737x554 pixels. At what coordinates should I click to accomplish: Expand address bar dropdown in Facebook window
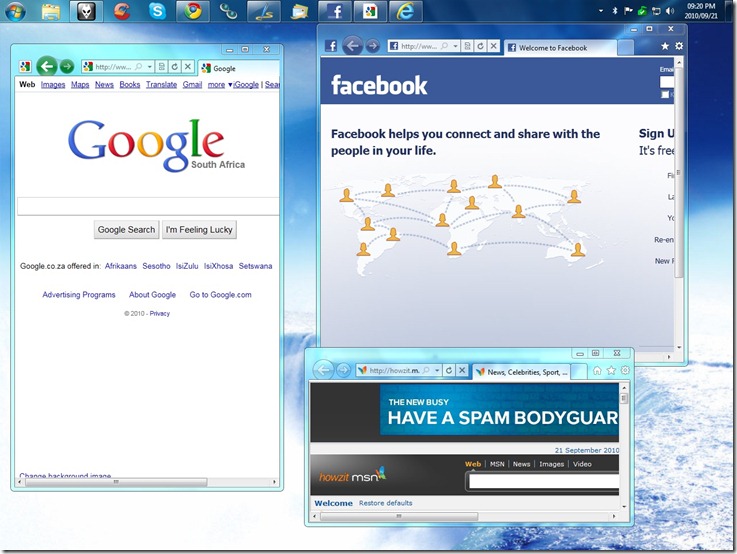click(455, 46)
